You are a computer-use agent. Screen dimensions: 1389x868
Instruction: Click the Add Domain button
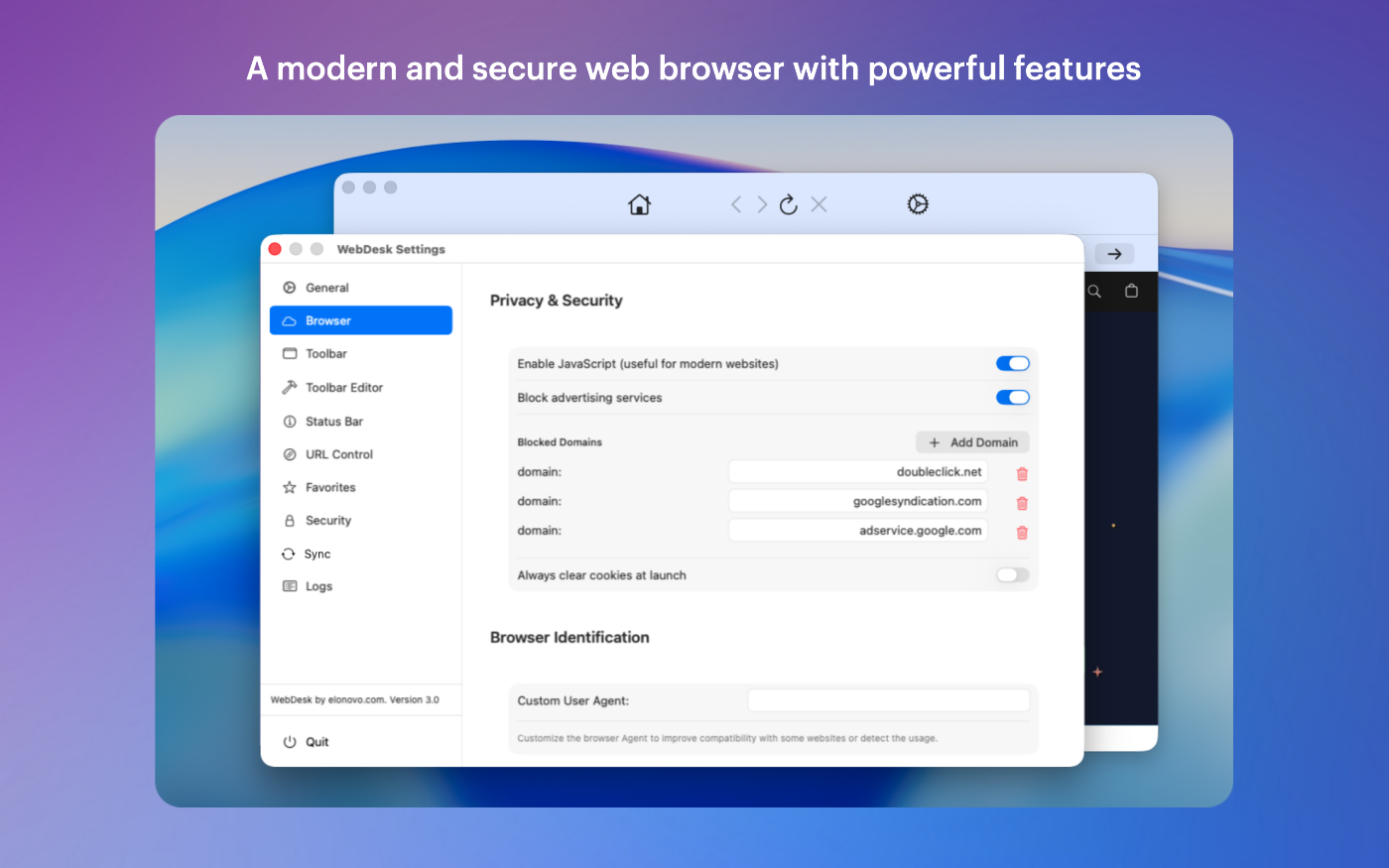972,442
